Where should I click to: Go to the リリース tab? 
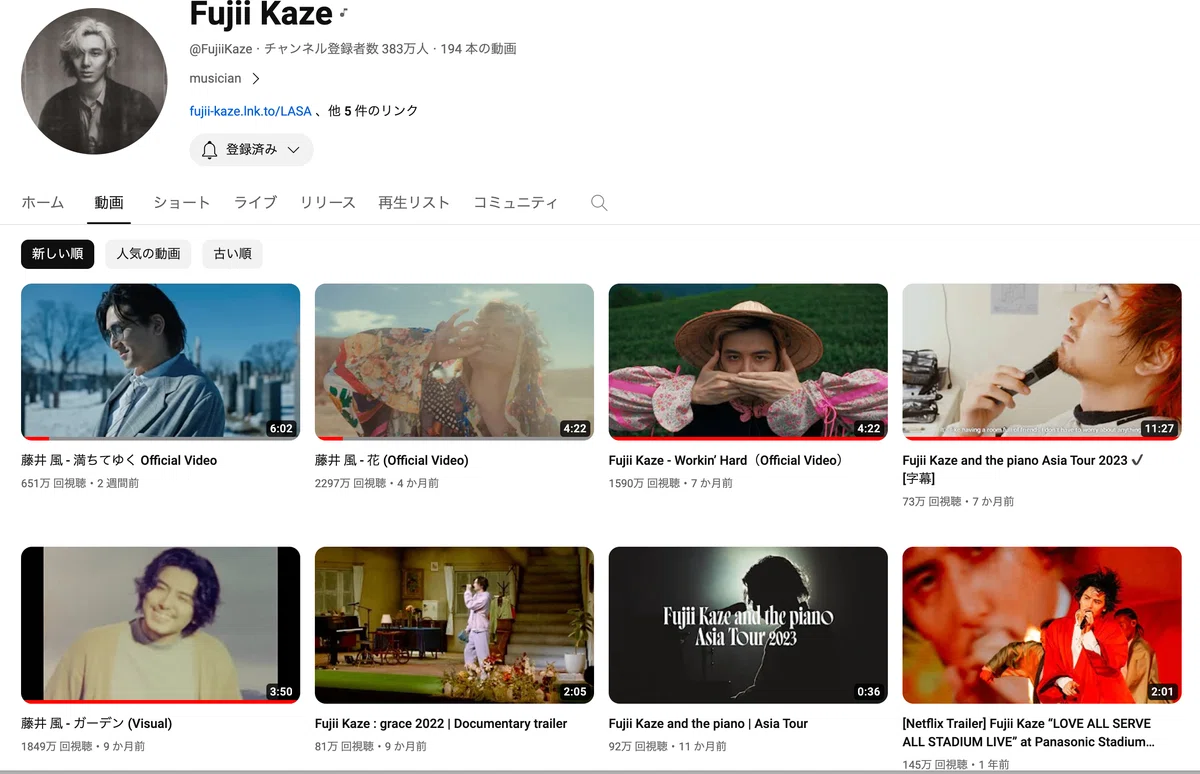point(328,202)
